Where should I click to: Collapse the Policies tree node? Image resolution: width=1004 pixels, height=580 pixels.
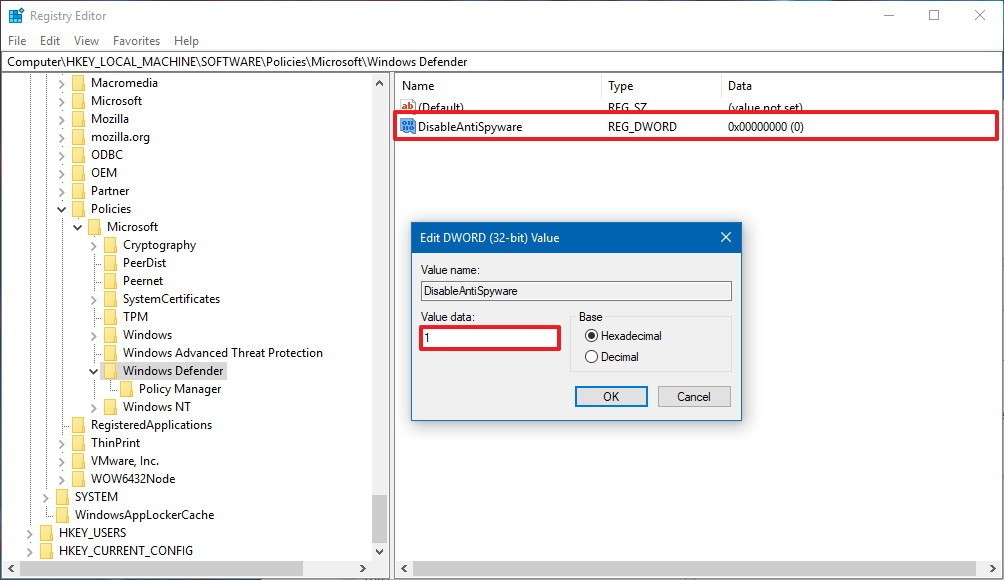[x=61, y=209]
